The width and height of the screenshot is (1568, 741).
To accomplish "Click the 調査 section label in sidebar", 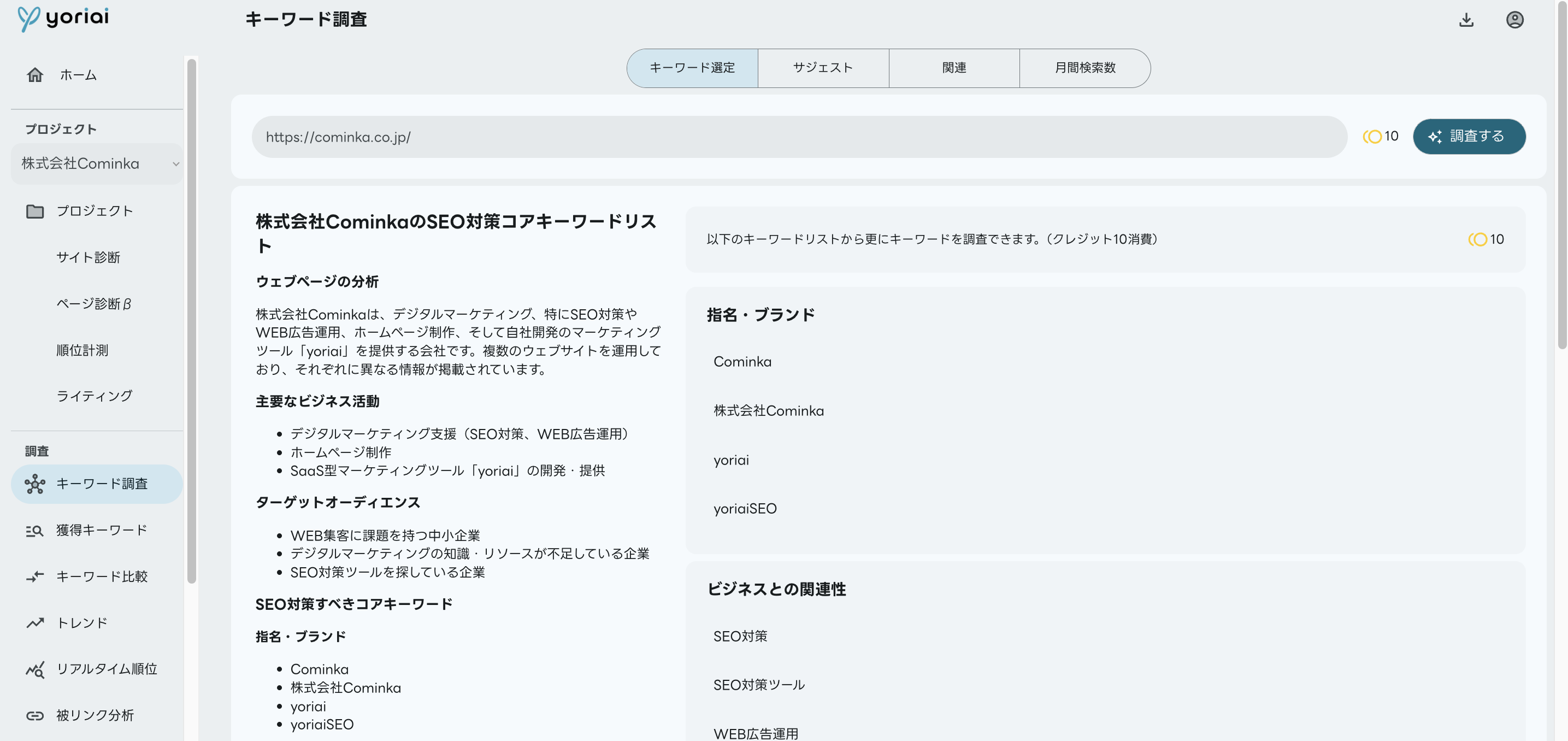I will 37,451.
